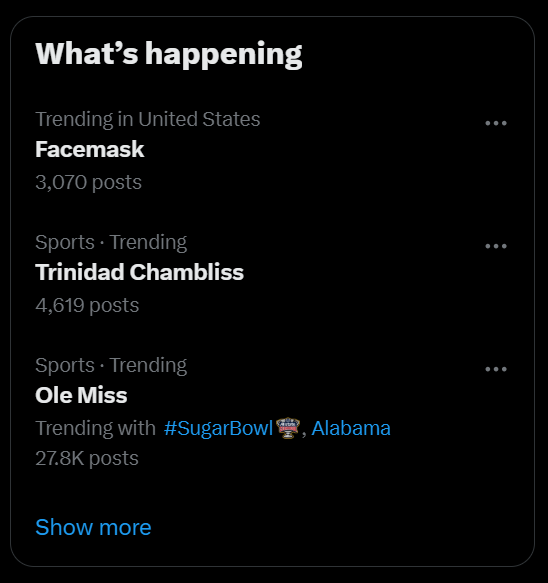This screenshot has height=583, width=548.
Task: Select the What's happening heading
Action: [x=169, y=54]
